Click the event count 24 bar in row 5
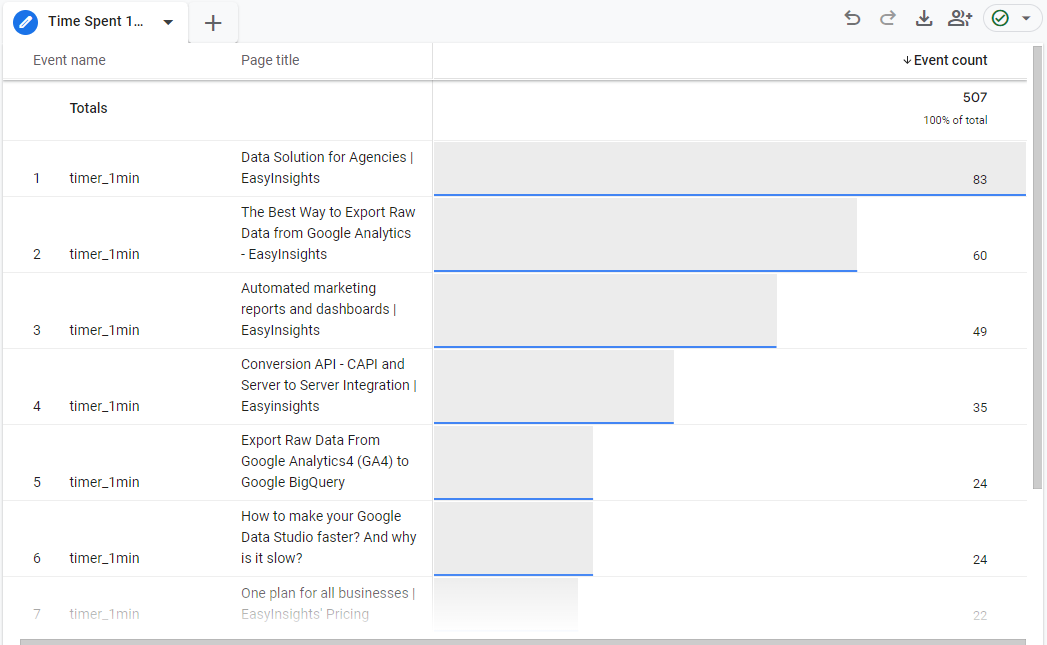Image resolution: width=1047 pixels, height=645 pixels. (x=513, y=462)
